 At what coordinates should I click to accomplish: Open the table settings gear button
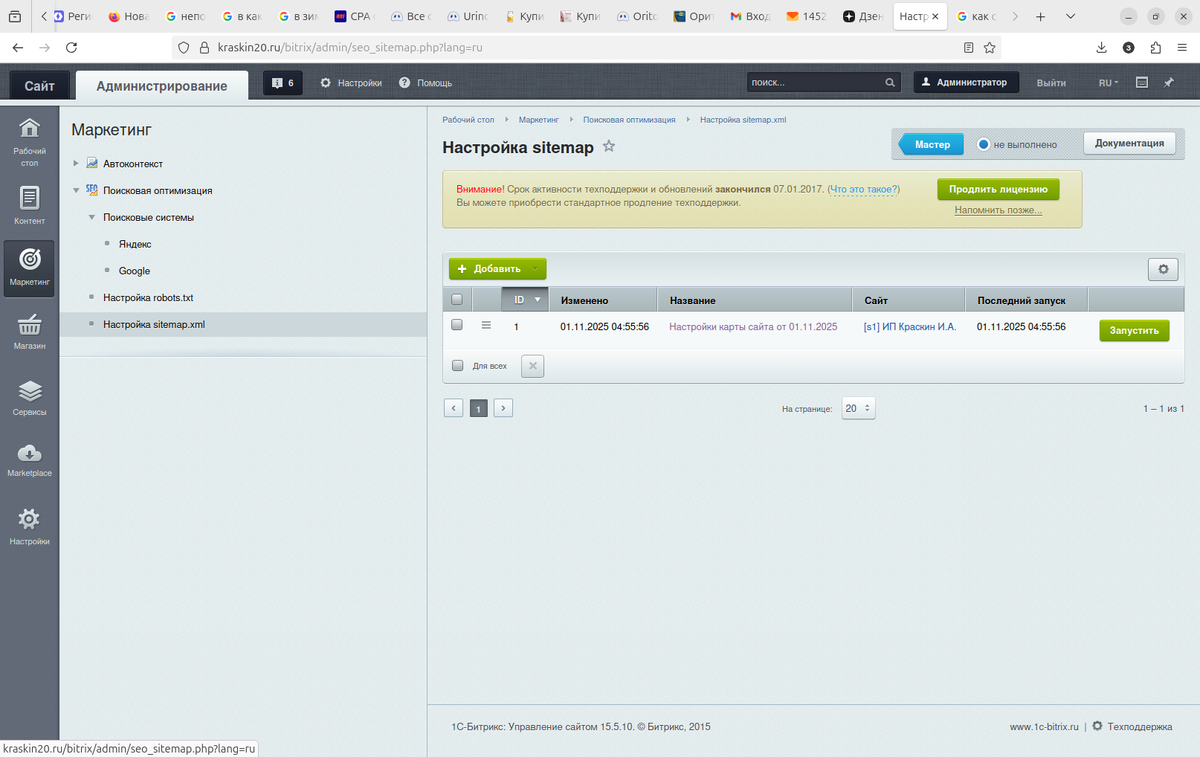(x=1163, y=269)
